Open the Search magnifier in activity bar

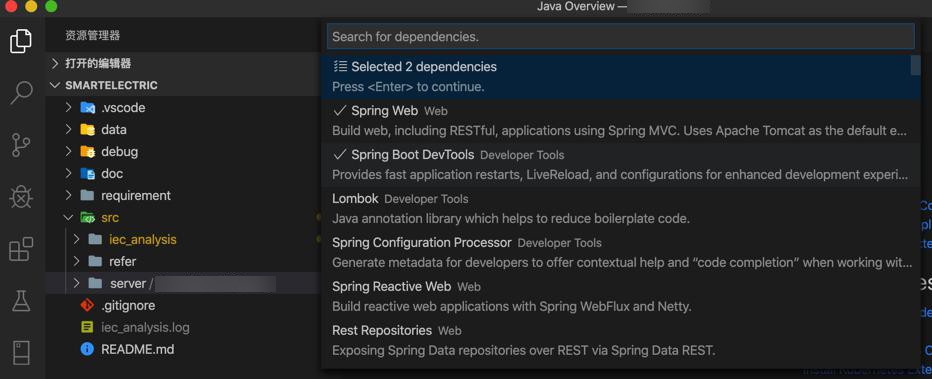tap(21, 93)
